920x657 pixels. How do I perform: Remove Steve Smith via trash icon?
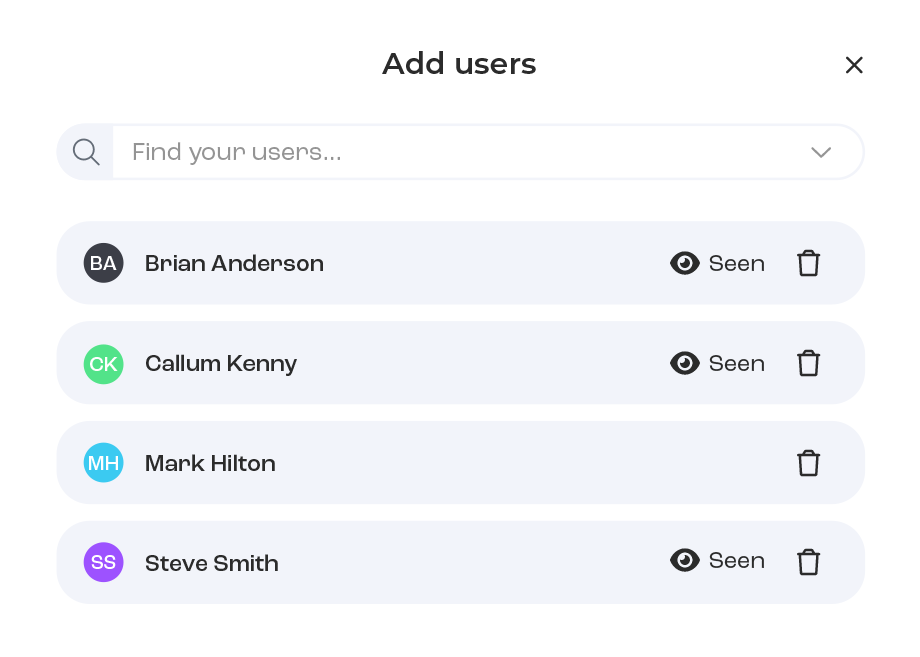(808, 562)
